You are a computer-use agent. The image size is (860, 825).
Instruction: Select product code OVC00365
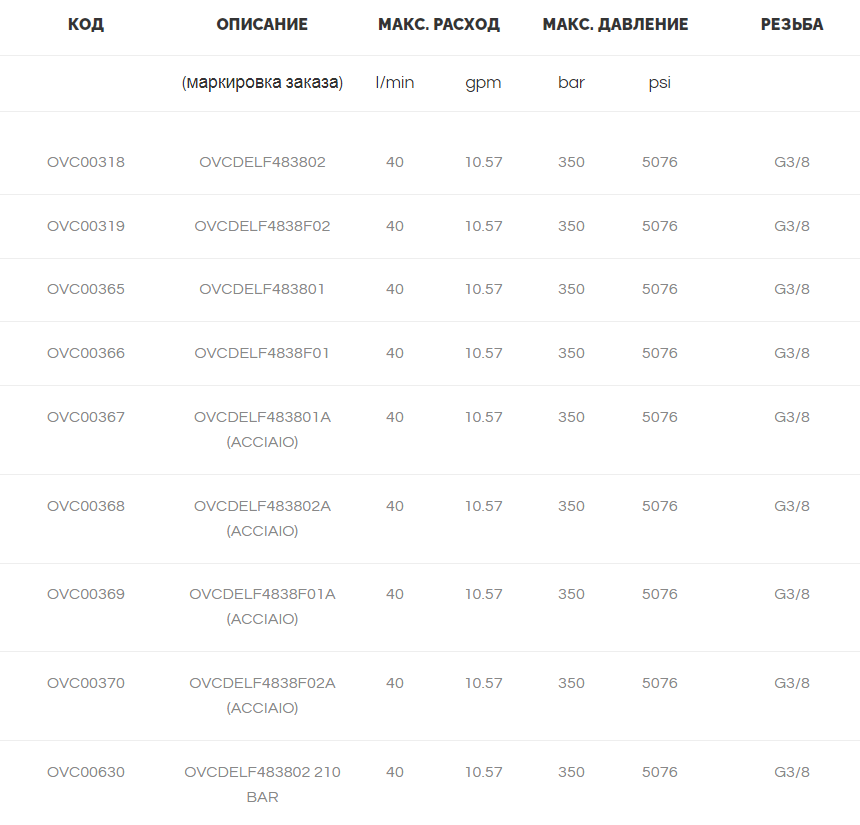[86, 289]
